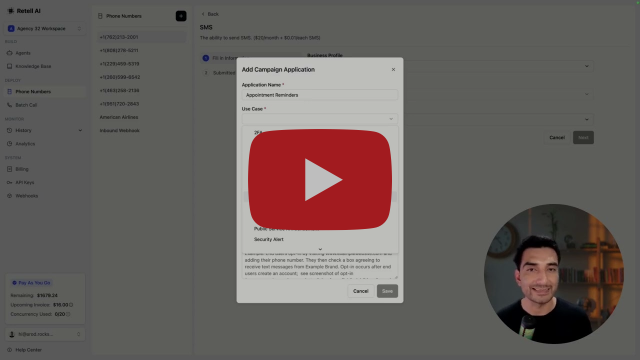Open the Use Case dropdown
The image size is (640, 360).
320,119
